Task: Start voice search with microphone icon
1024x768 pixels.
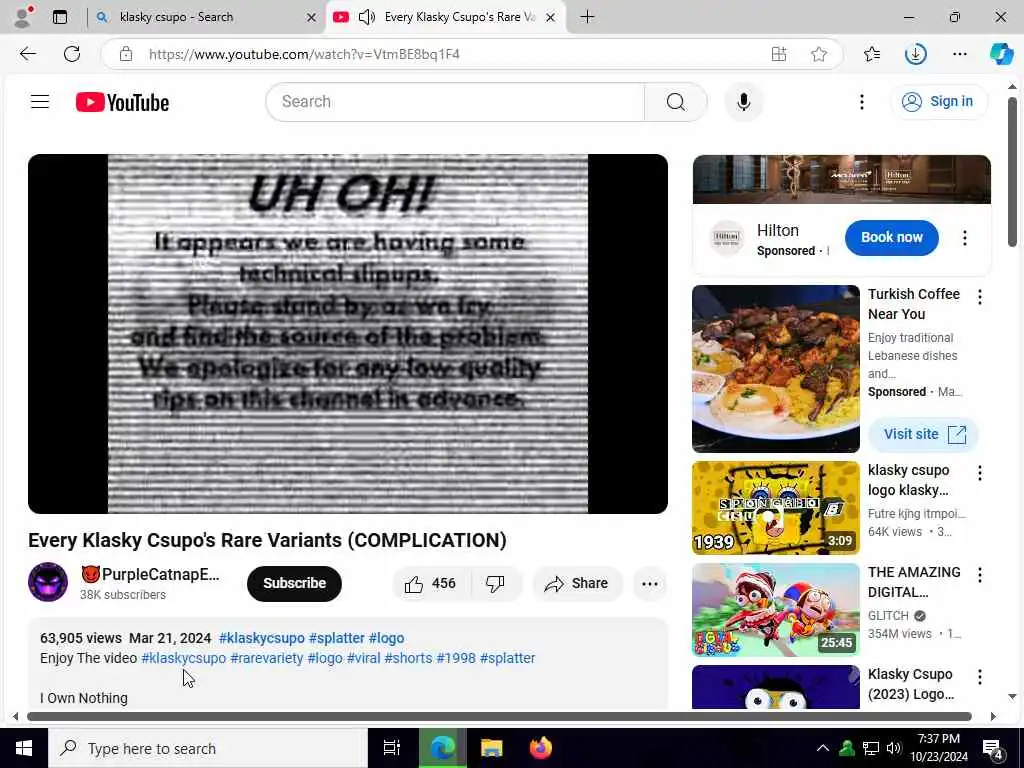Action: [743, 102]
